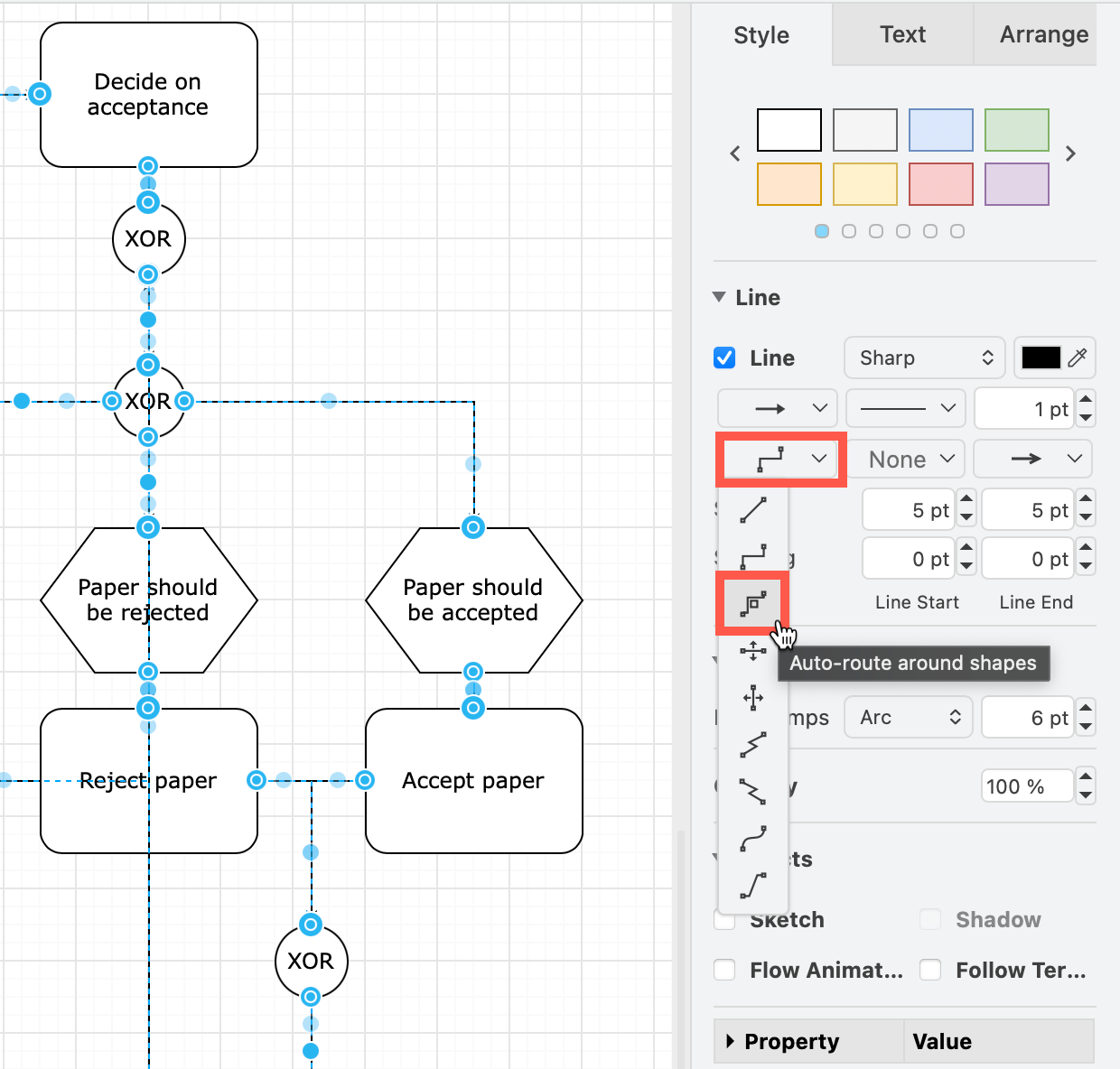Viewport: 1120px width, 1069px height.
Task: Pick the red style swatch
Action: point(941,184)
